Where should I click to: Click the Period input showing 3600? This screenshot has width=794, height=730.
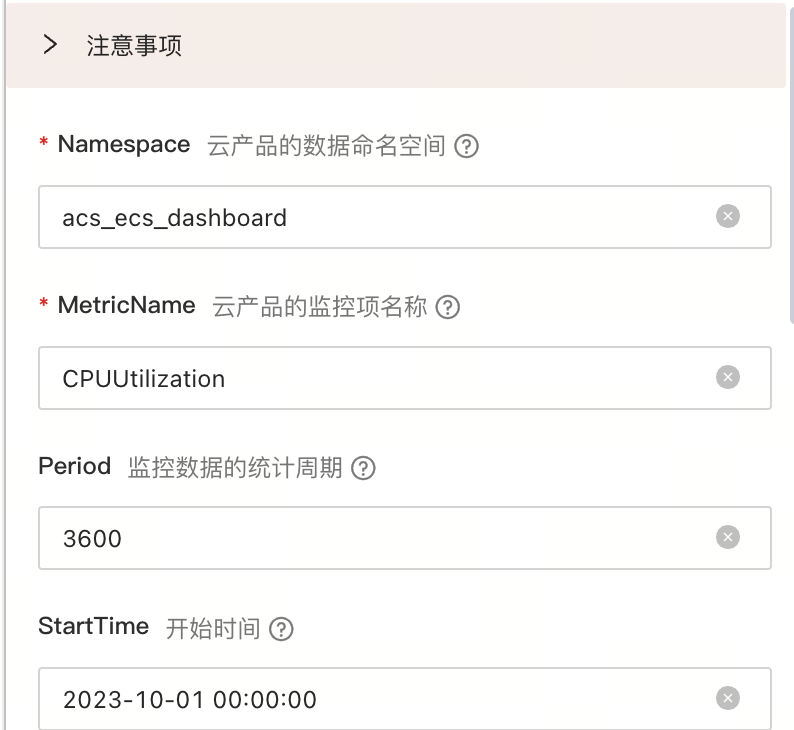[380, 539]
